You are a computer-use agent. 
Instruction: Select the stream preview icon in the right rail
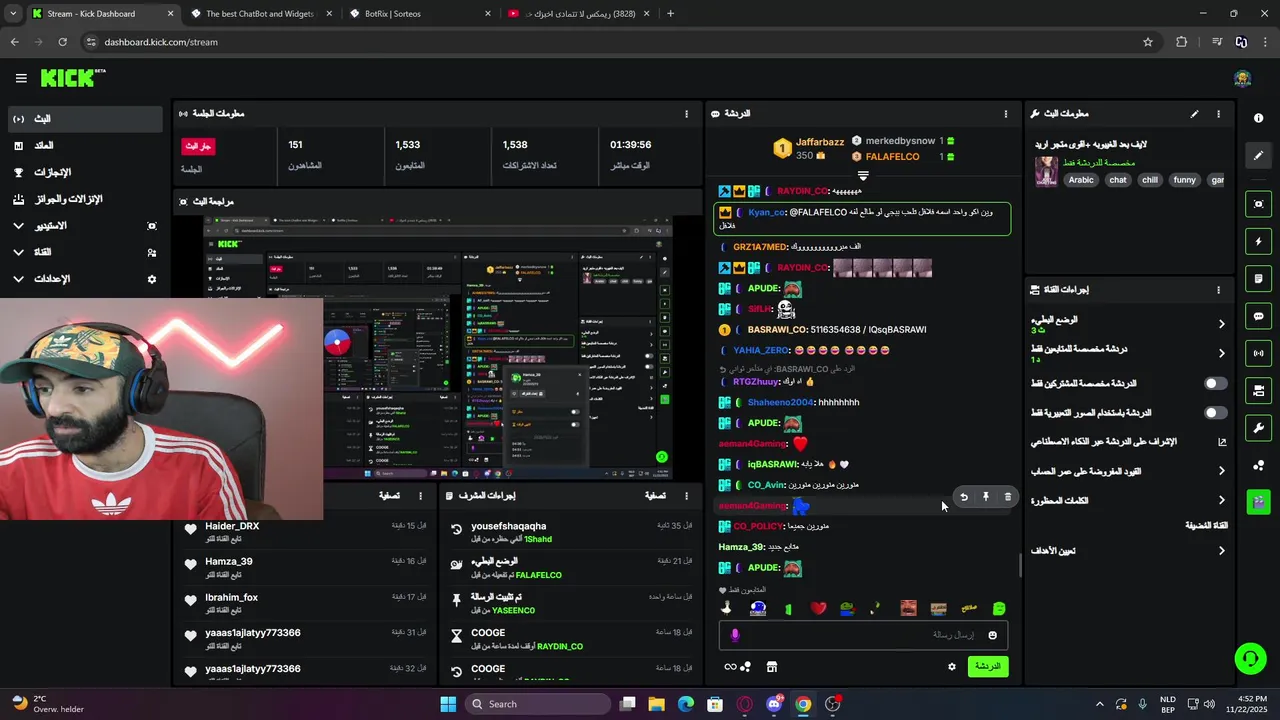tap(1258, 204)
